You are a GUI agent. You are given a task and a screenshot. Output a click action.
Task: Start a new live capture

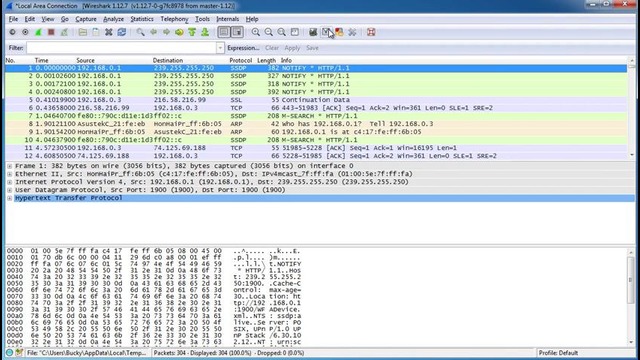[38, 32]
